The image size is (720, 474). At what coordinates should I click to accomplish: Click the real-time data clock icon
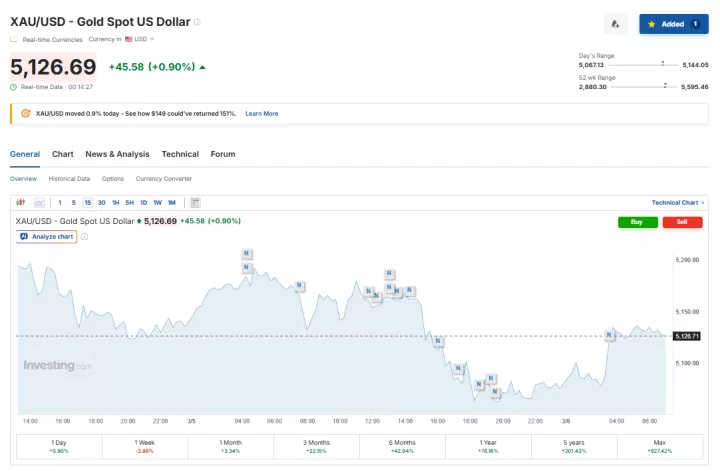pyautogui.click(x=14, y=87)
